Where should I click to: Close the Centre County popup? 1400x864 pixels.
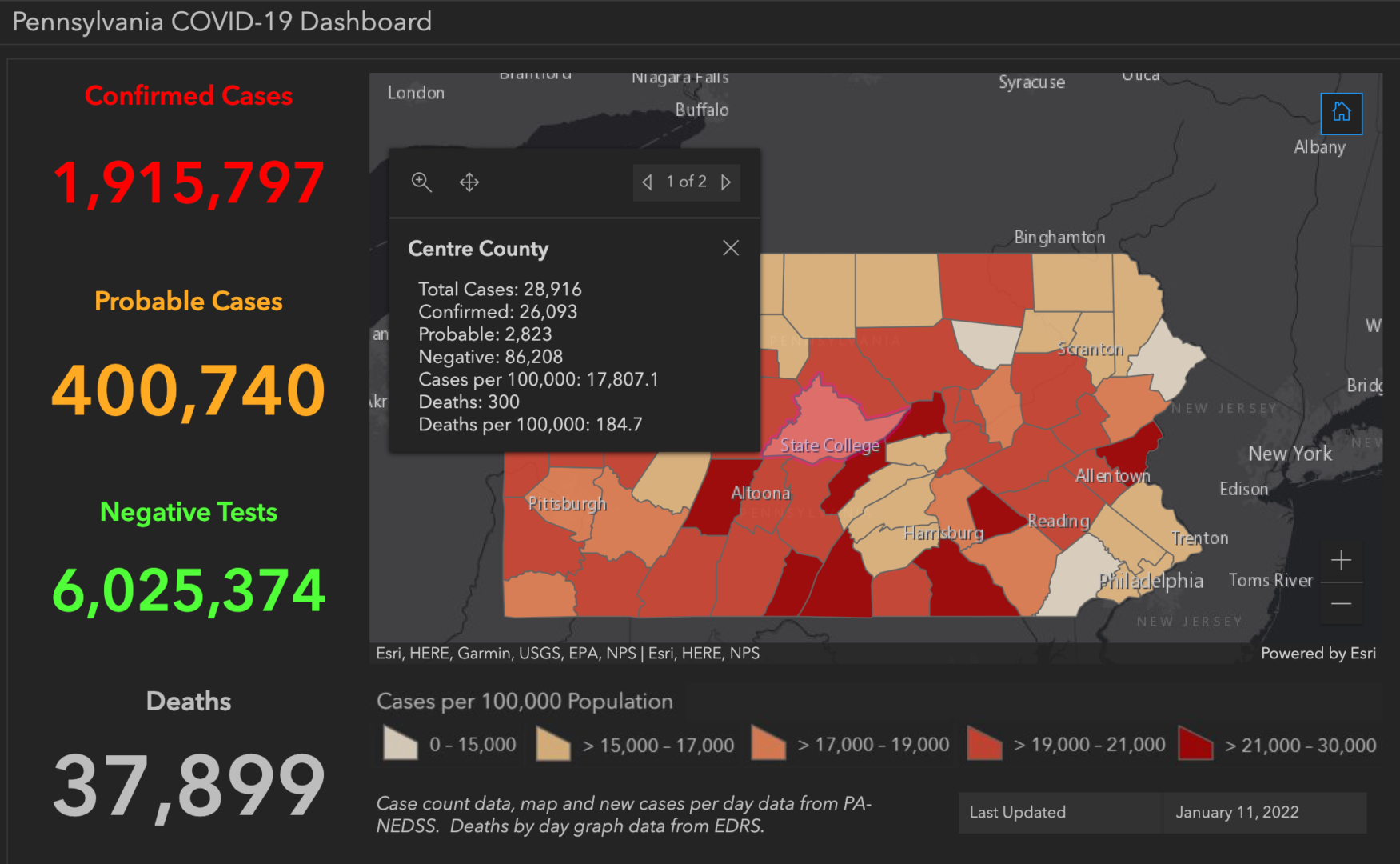pyautogui.click(x=731, y=248)
